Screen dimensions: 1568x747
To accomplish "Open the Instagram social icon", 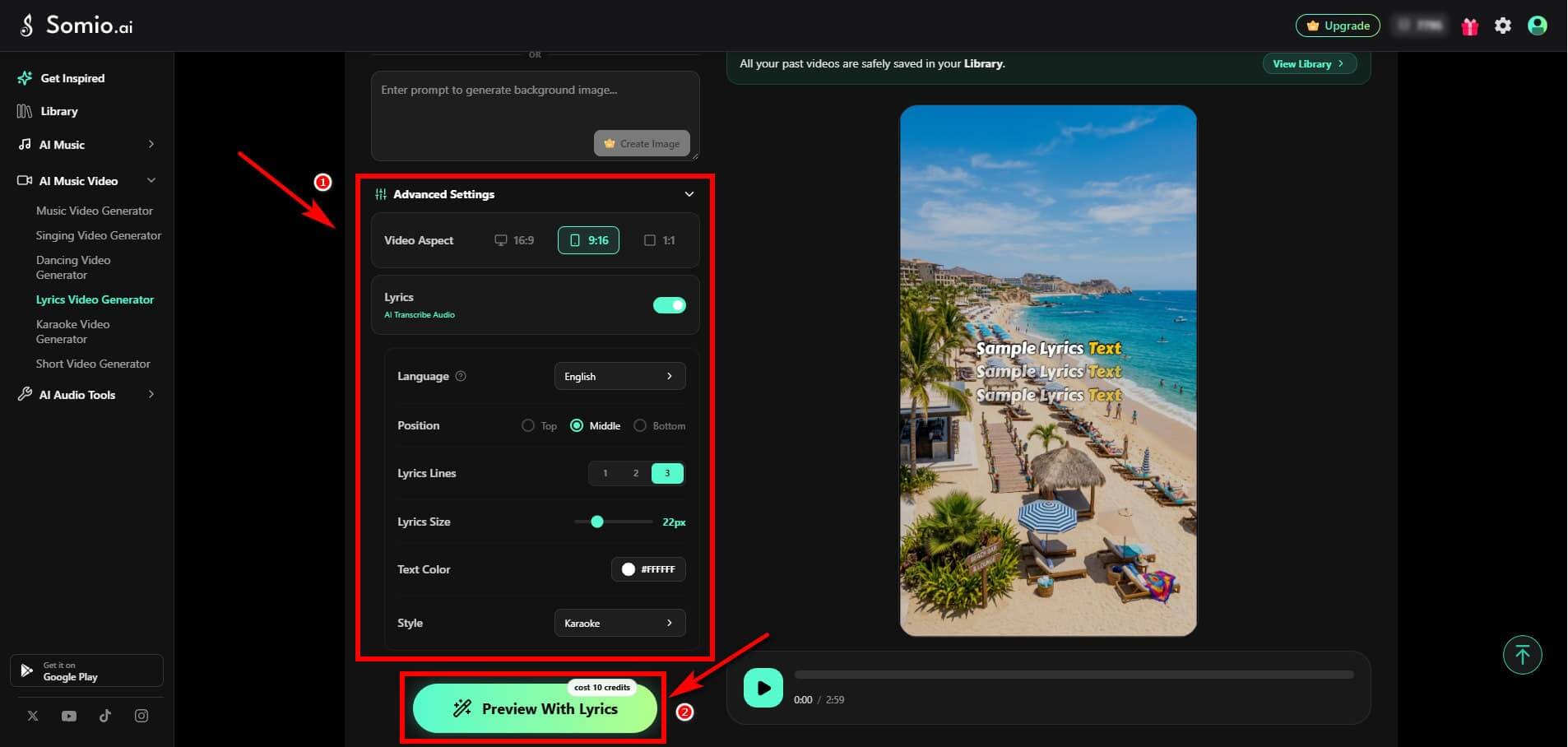I will click(141, 716).
